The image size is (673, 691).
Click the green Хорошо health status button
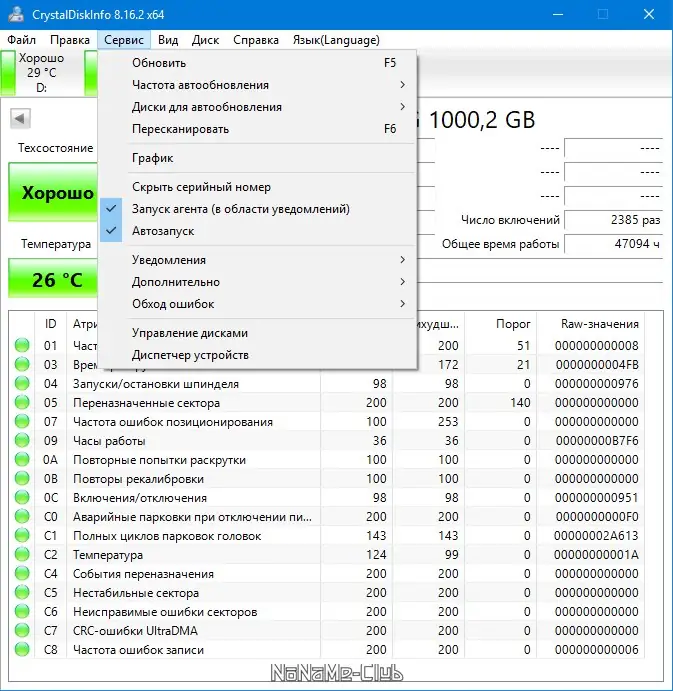(x=53, y=192)
